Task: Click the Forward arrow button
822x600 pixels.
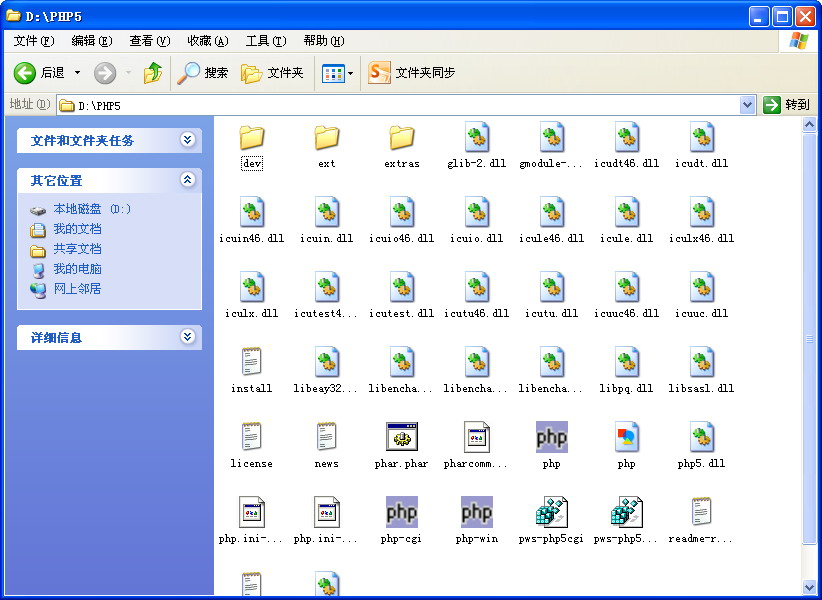Action: (105, 73)
